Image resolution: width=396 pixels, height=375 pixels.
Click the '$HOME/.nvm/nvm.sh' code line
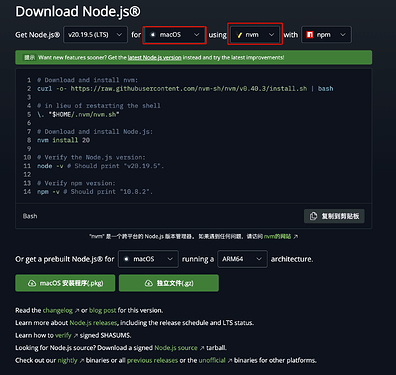coord(78,114)
